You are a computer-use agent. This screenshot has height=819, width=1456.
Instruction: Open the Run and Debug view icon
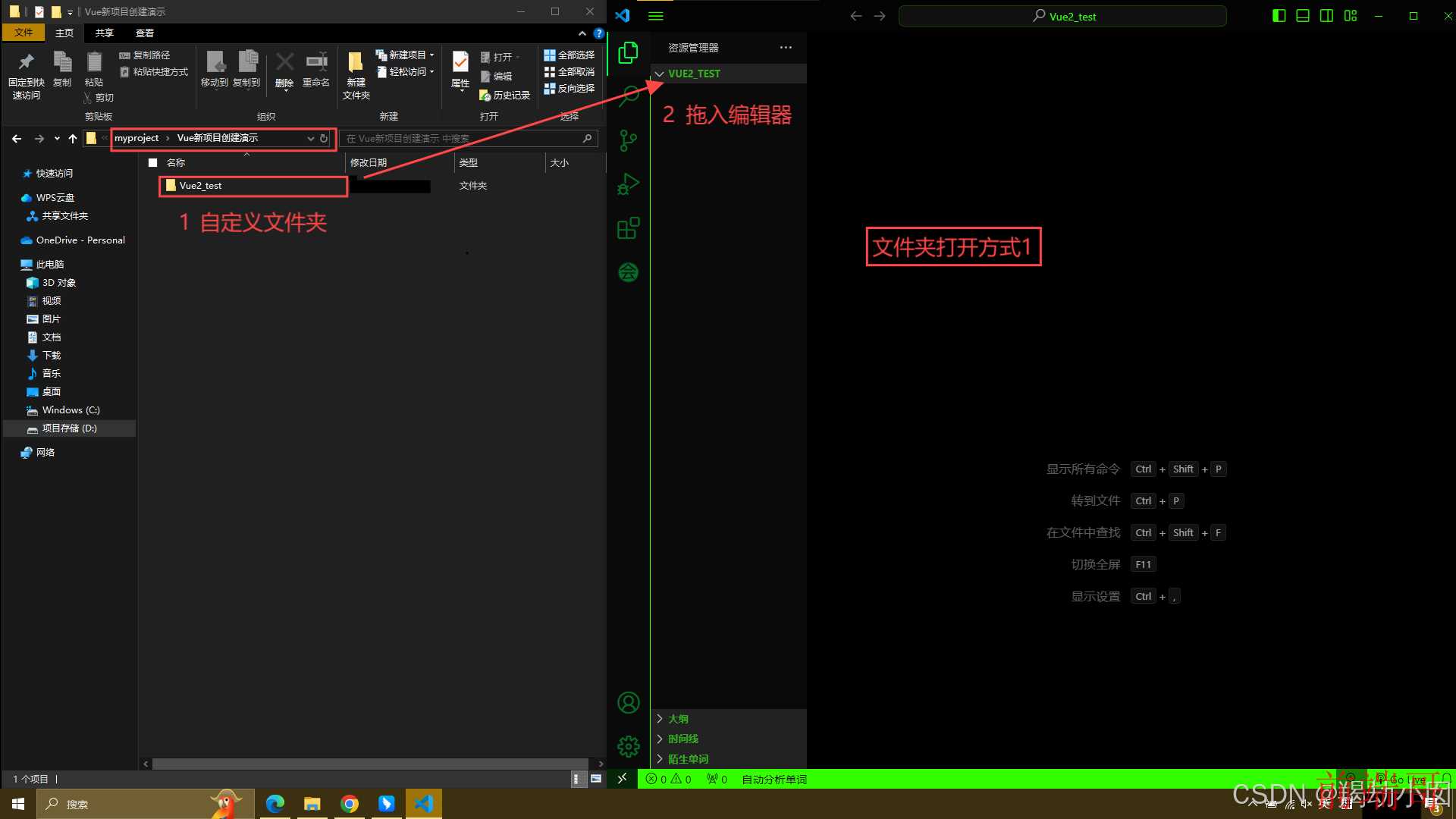click(x=628, y=184)
